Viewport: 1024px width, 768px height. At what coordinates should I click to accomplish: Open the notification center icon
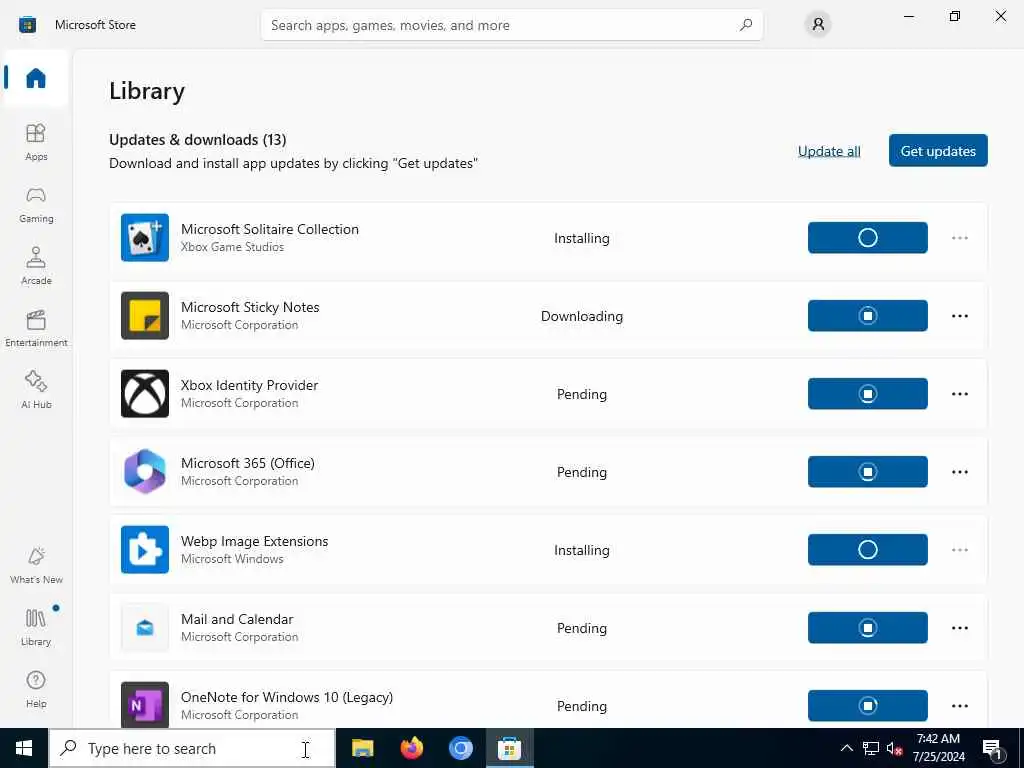coord(993,748)
